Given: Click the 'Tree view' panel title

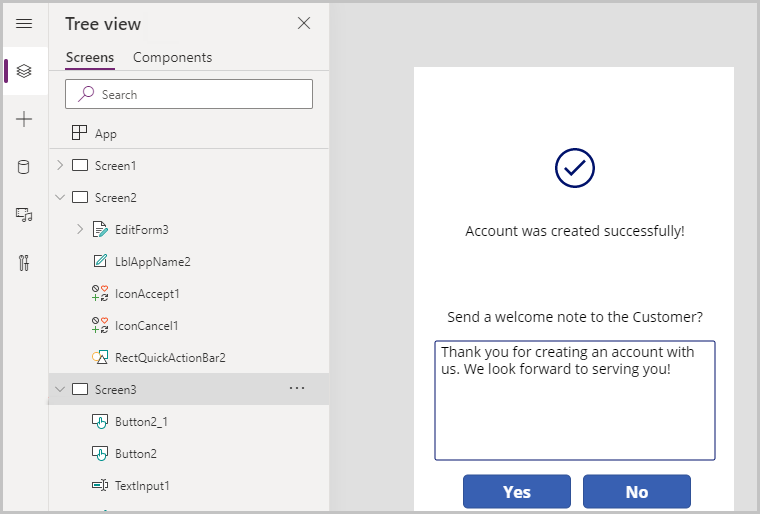Looking at the screenshot, I should pos(103,24).
